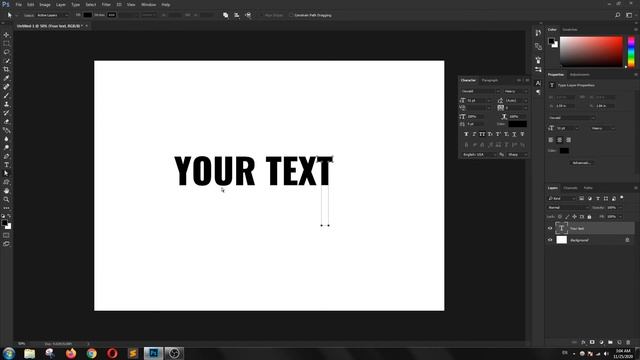Click text color swatch in Character panel
Image resolution: width=640 pixels, height=360 pixels.
(518, 124)
